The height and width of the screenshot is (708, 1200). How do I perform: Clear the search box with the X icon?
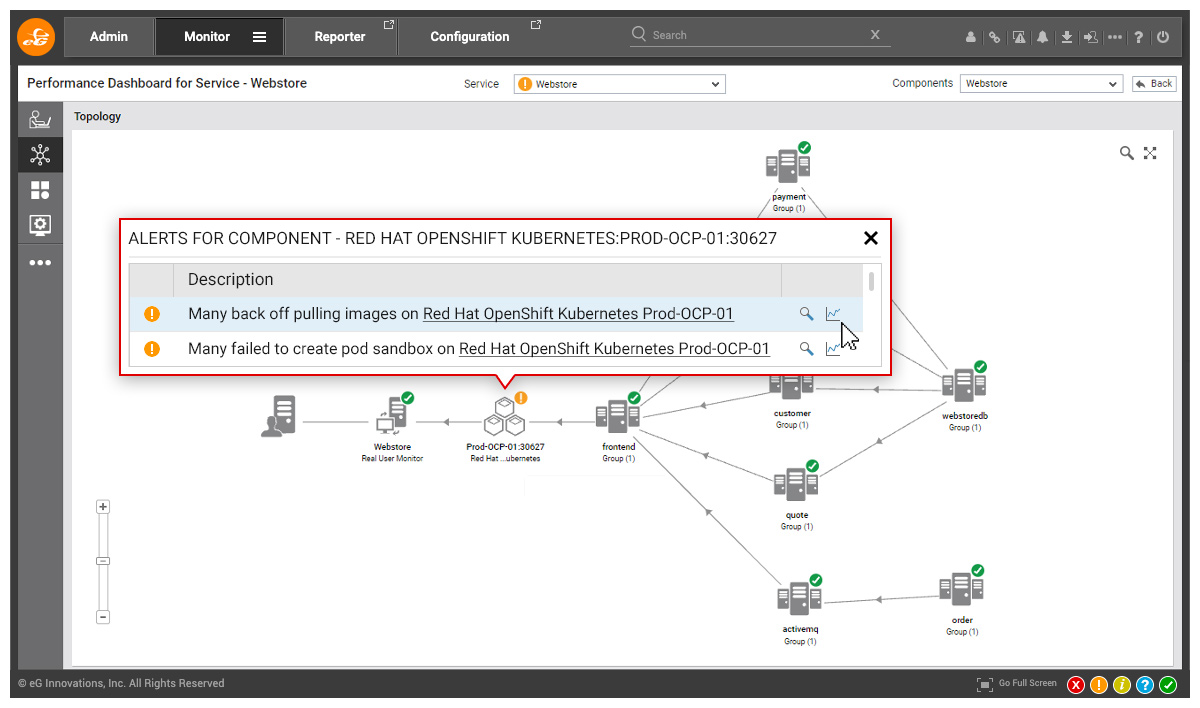coord(875,35)
